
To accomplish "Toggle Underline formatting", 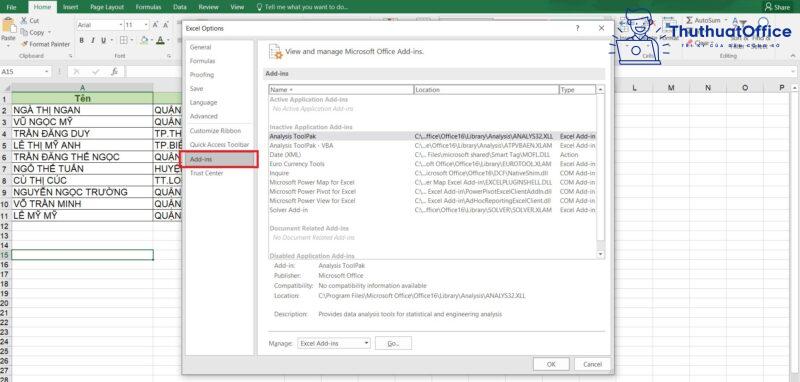I will (104, 40).
